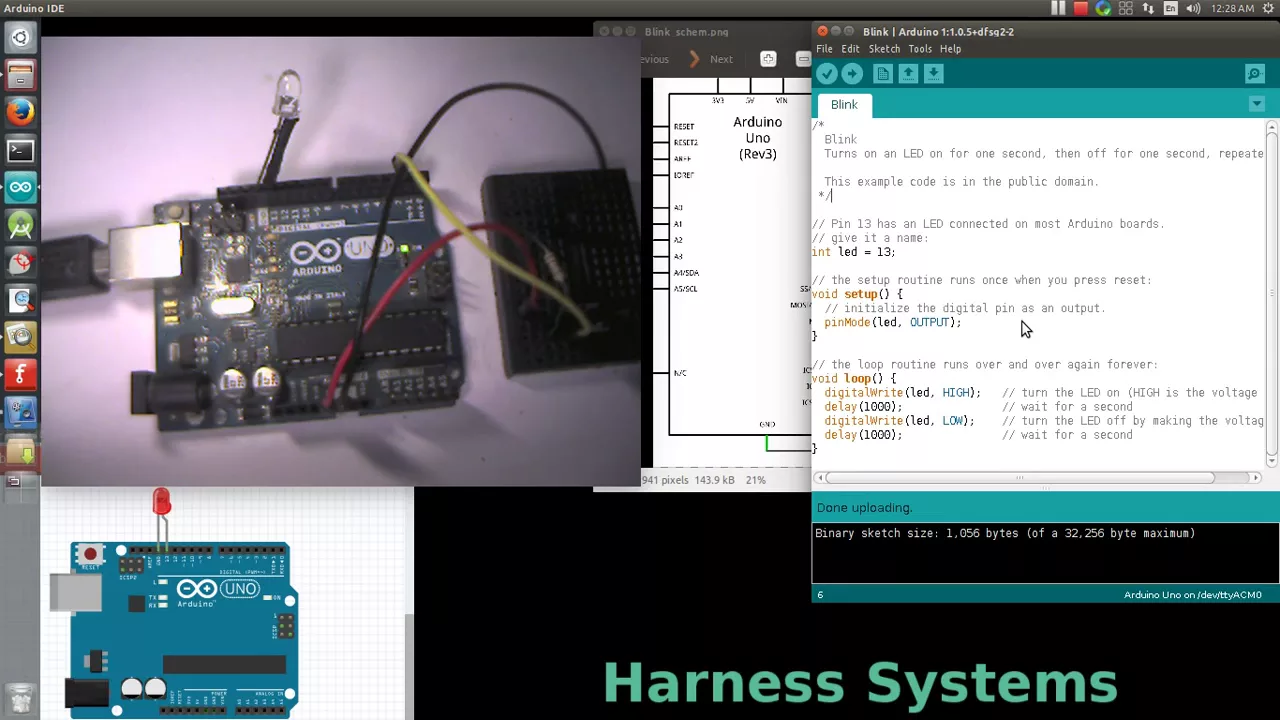Switch to Arduino IDE in the dock
Image resolution: width=1280 pixels, height=720 pixels.
[x=20, y=187]
